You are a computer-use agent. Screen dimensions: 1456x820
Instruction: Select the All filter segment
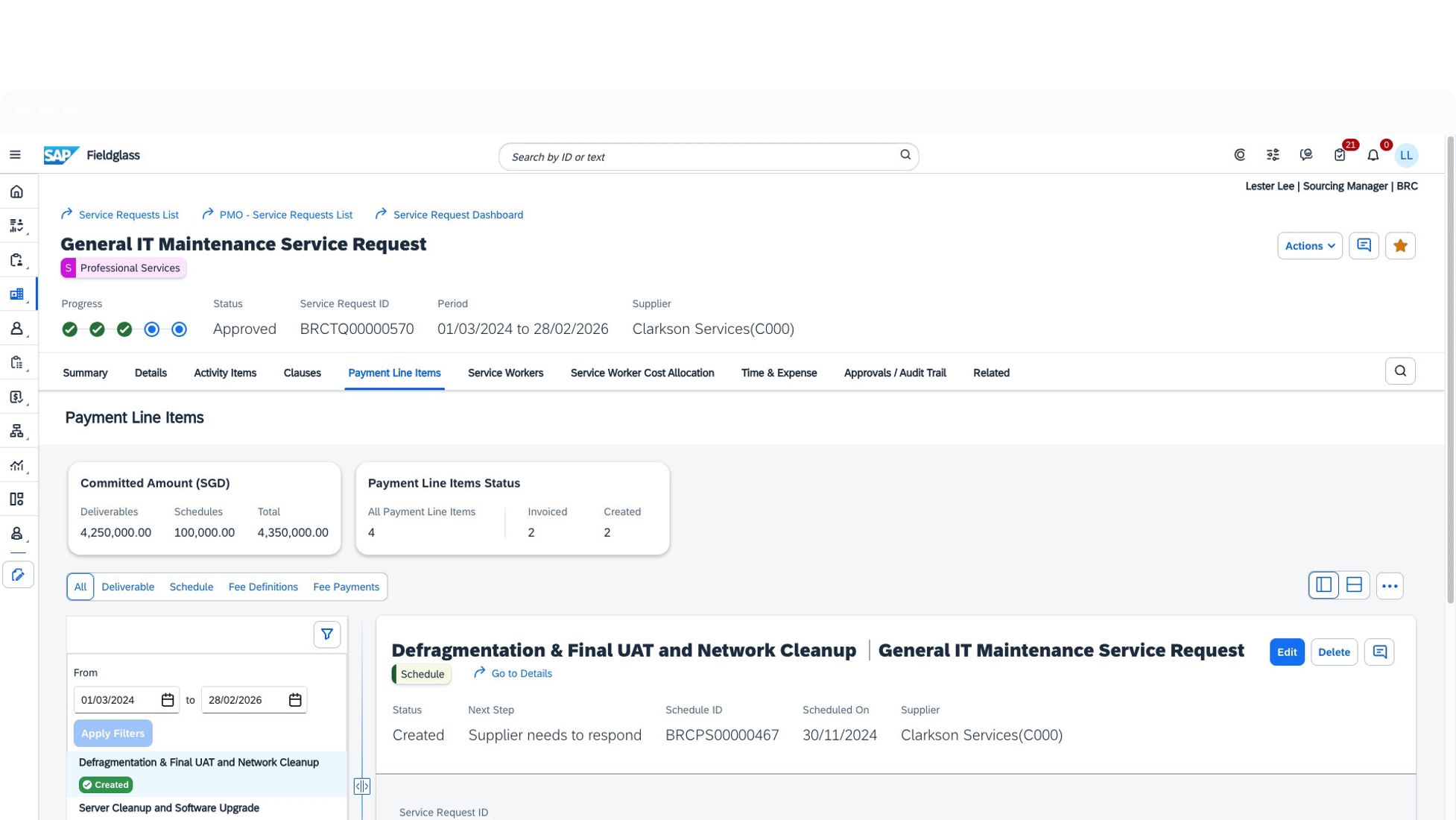coord(80,587)
